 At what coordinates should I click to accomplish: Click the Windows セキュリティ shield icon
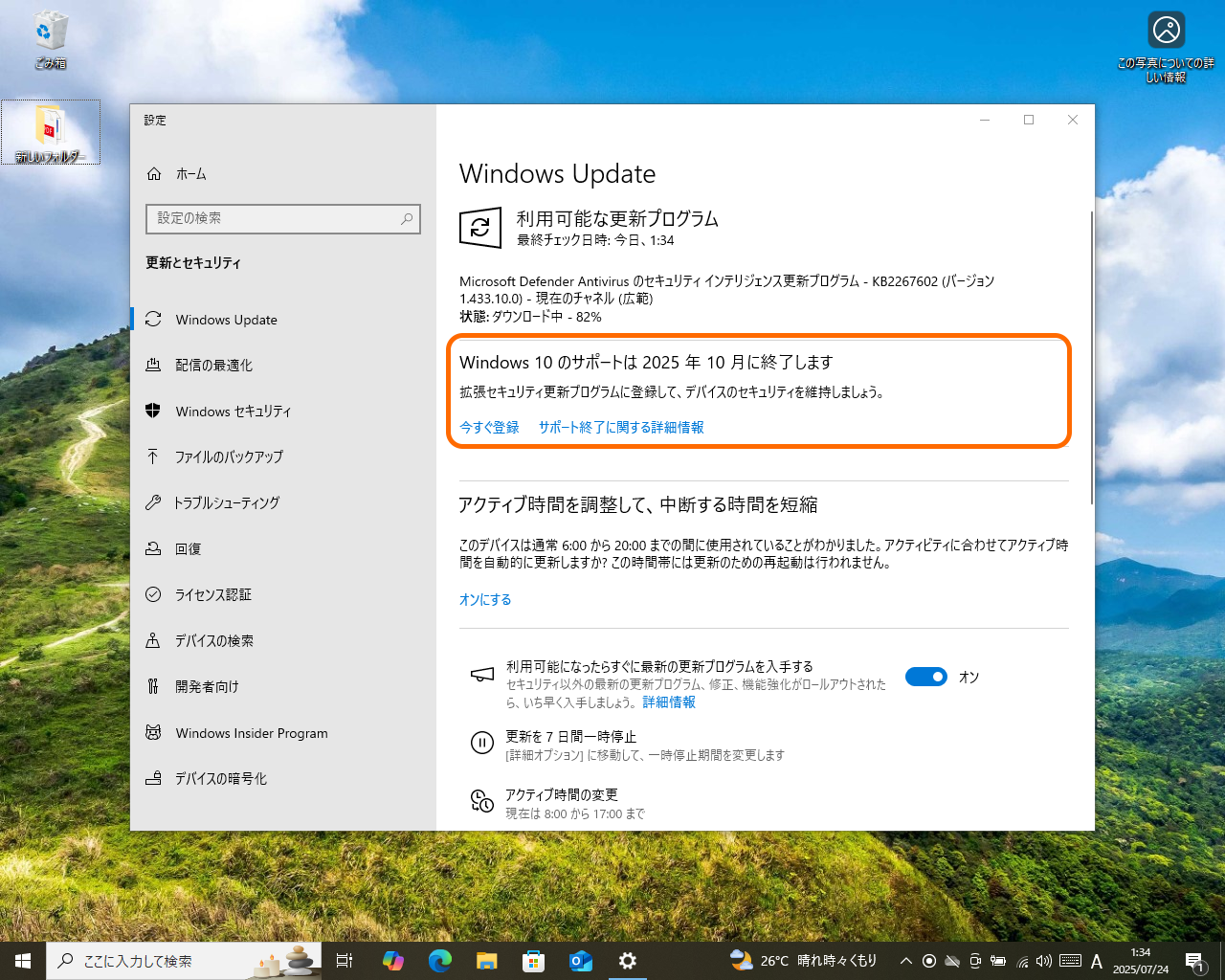coord(154,411)
